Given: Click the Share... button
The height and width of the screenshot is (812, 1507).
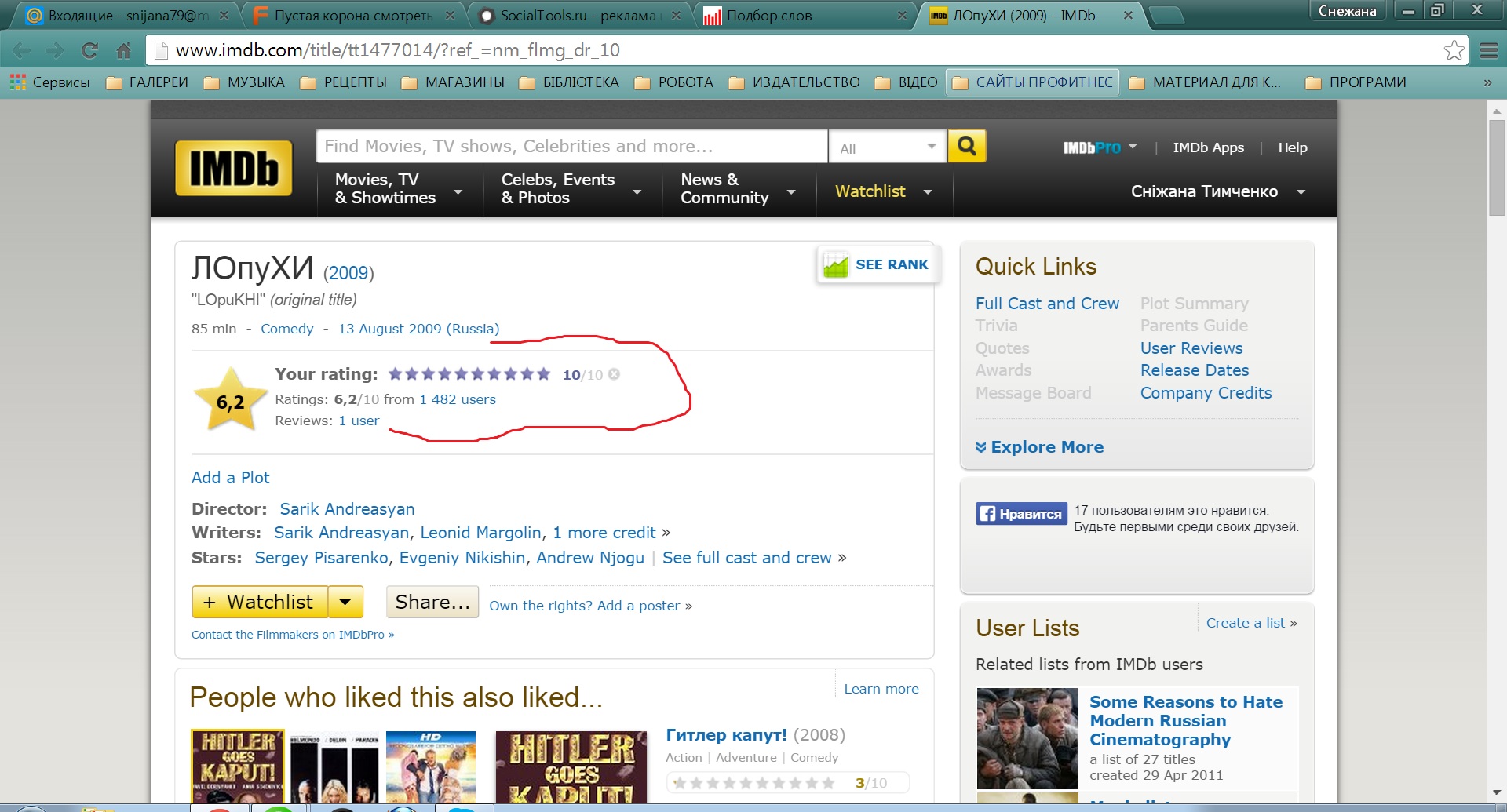Looking at the screenshot, I should click(x=432, y=603).
